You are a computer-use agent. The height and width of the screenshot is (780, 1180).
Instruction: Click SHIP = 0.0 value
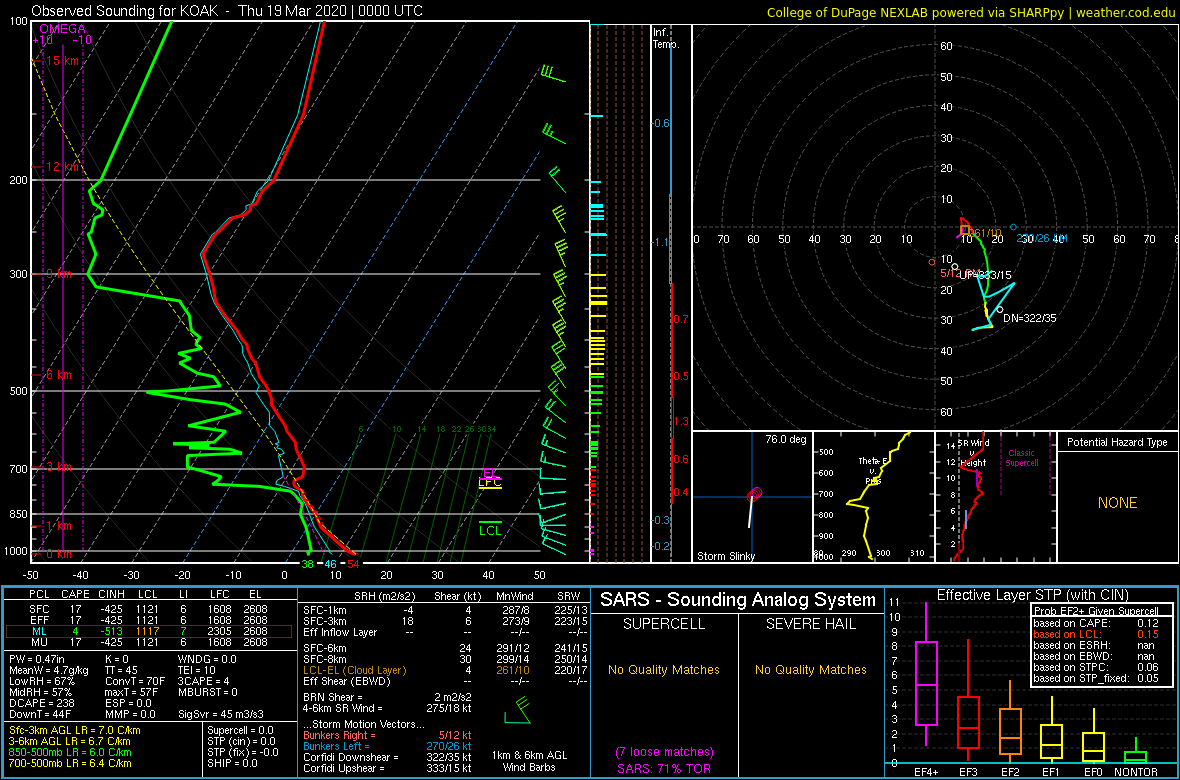pyautogui.click(x=234, y=763)
